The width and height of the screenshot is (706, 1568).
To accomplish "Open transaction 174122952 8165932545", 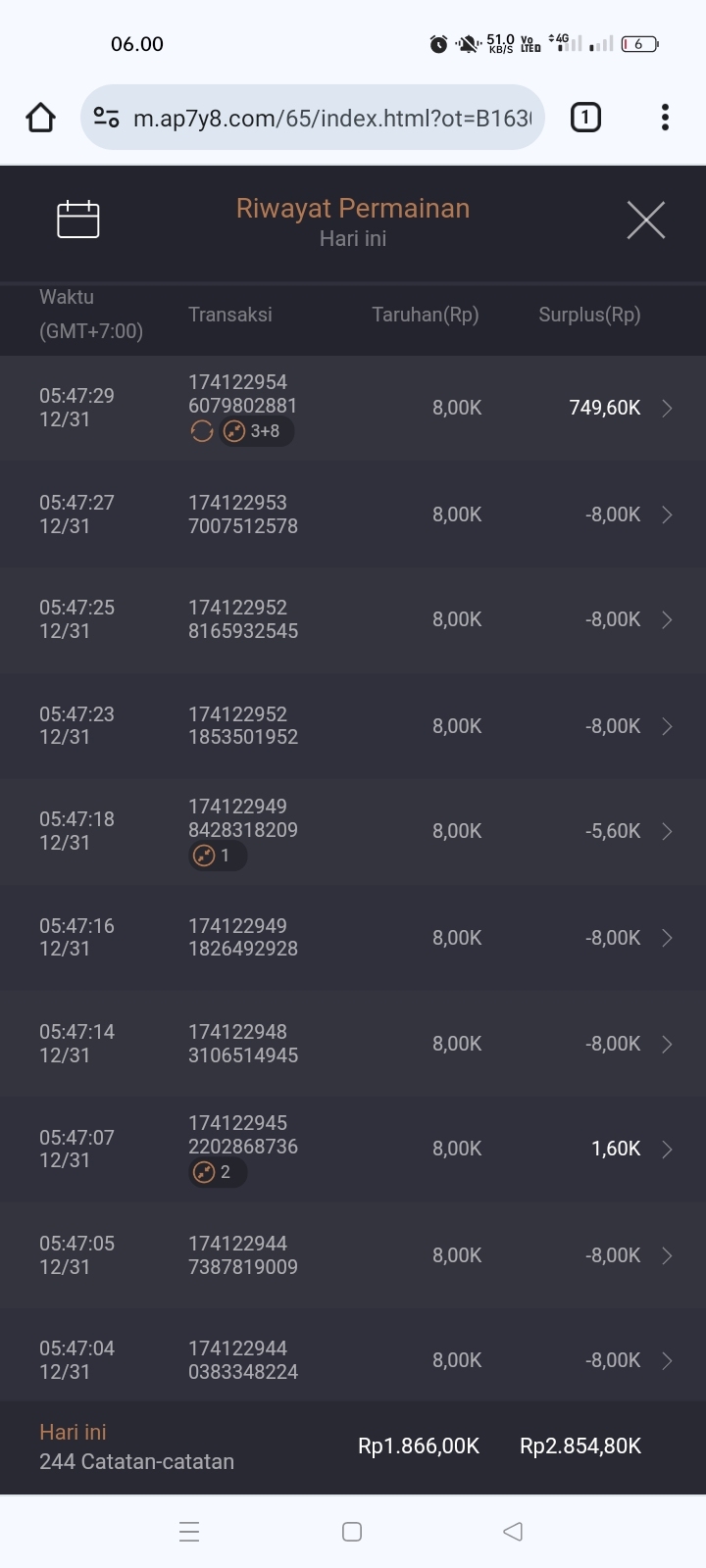I will click(x=243, y=619).
